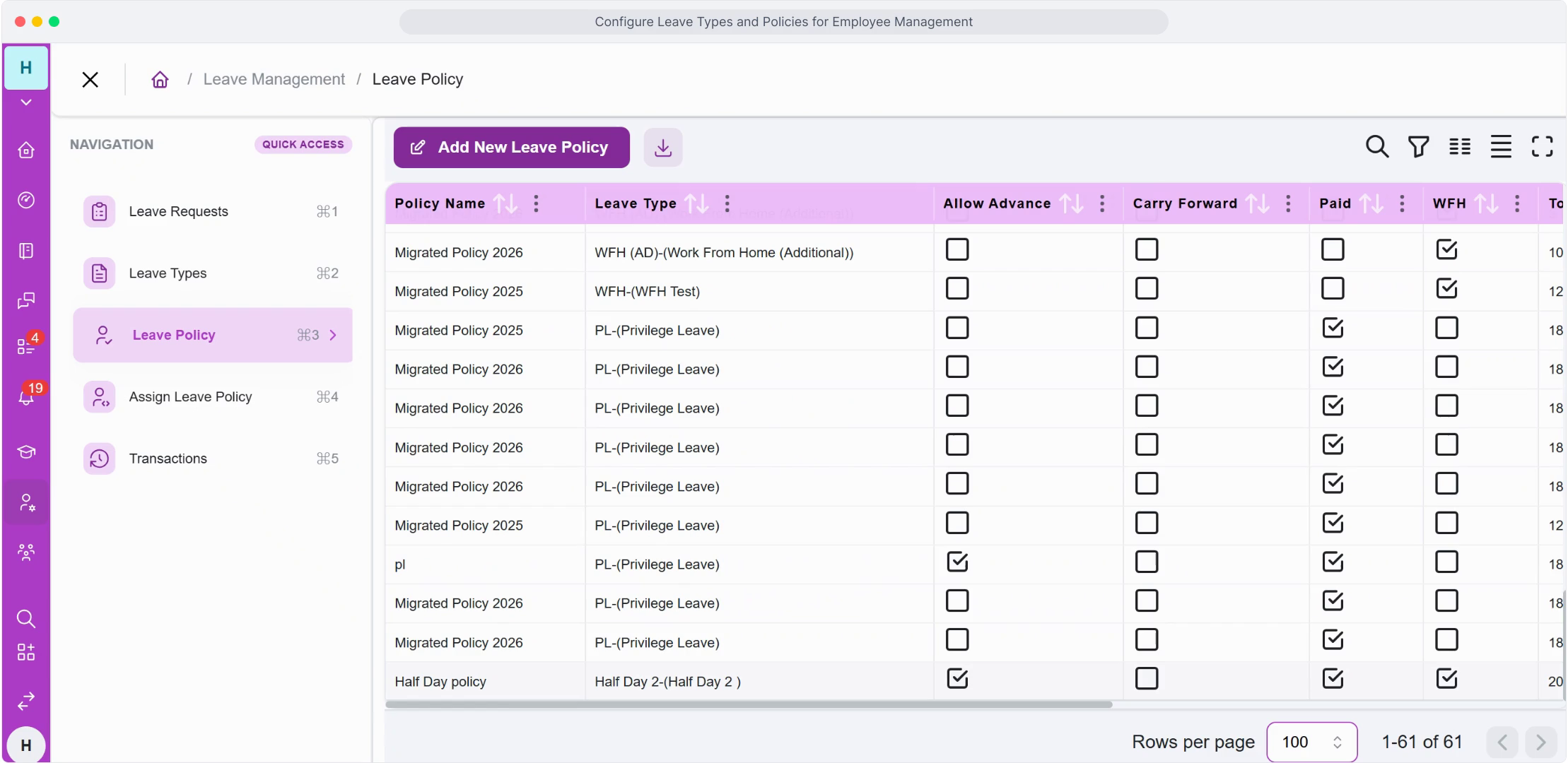The width and height of the screenshot is (1568, 763).
Task: Open Leave Type column options menu
Action: (x=727, y=203)
